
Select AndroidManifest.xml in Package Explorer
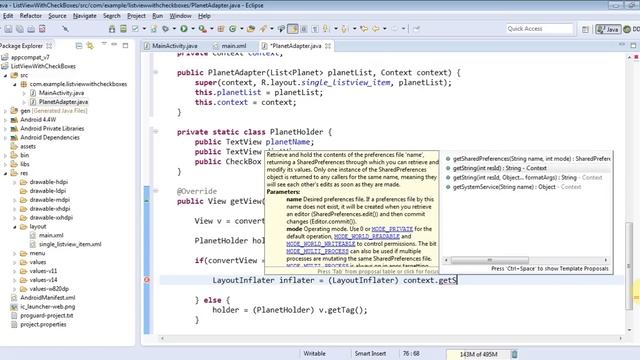pyautogui.click(x=48, y=298)
